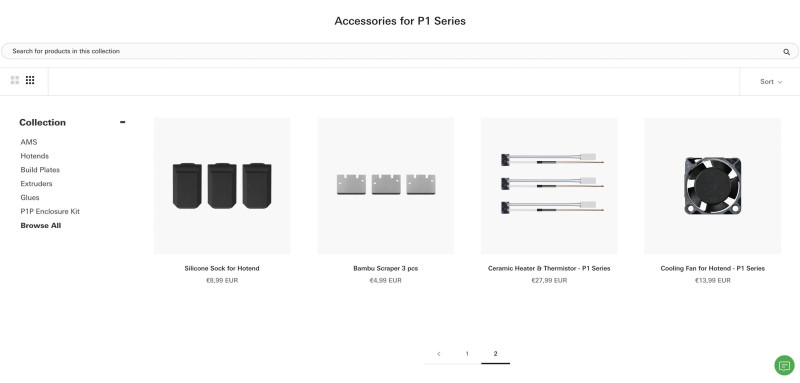
Task: Open the Sort dropdown
Action: [770, 82]
